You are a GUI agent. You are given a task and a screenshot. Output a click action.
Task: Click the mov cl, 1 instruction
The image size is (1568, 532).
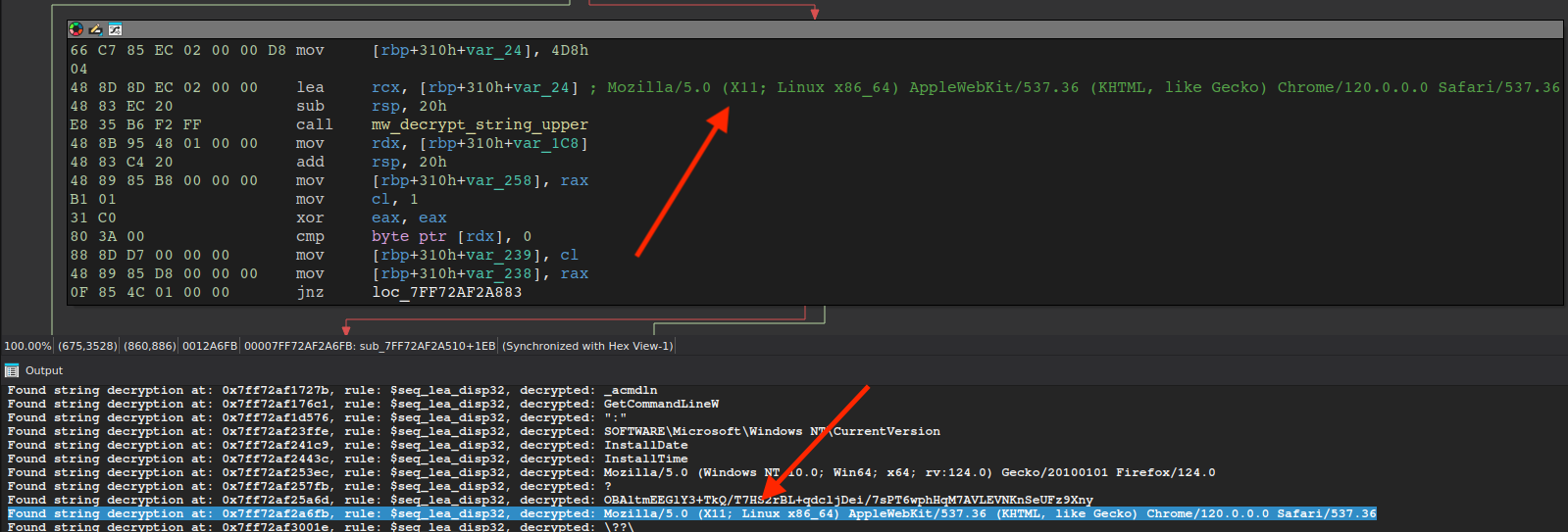(x=357, y=199)
